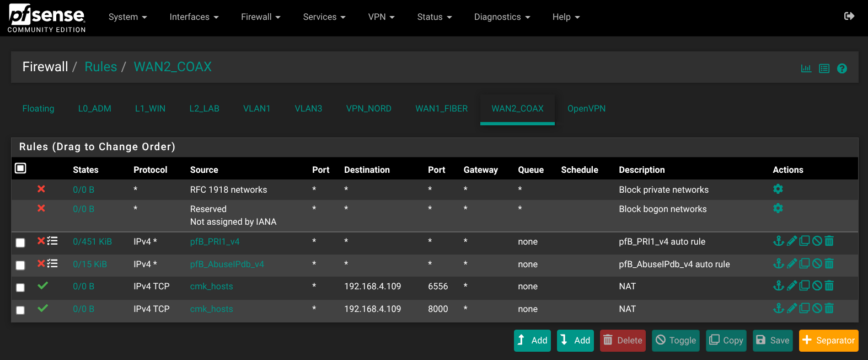Copy the pfB_PRI1_v4 auto rule
The image size is (868, 360).
click(804, 241)
